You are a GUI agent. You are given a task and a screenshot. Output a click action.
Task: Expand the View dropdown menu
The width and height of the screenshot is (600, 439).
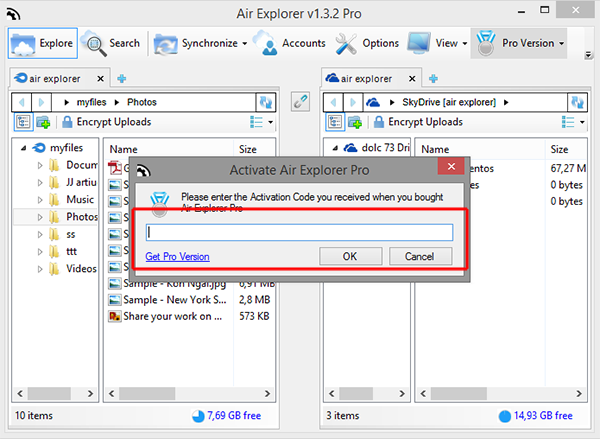click(x=464, y=43)
